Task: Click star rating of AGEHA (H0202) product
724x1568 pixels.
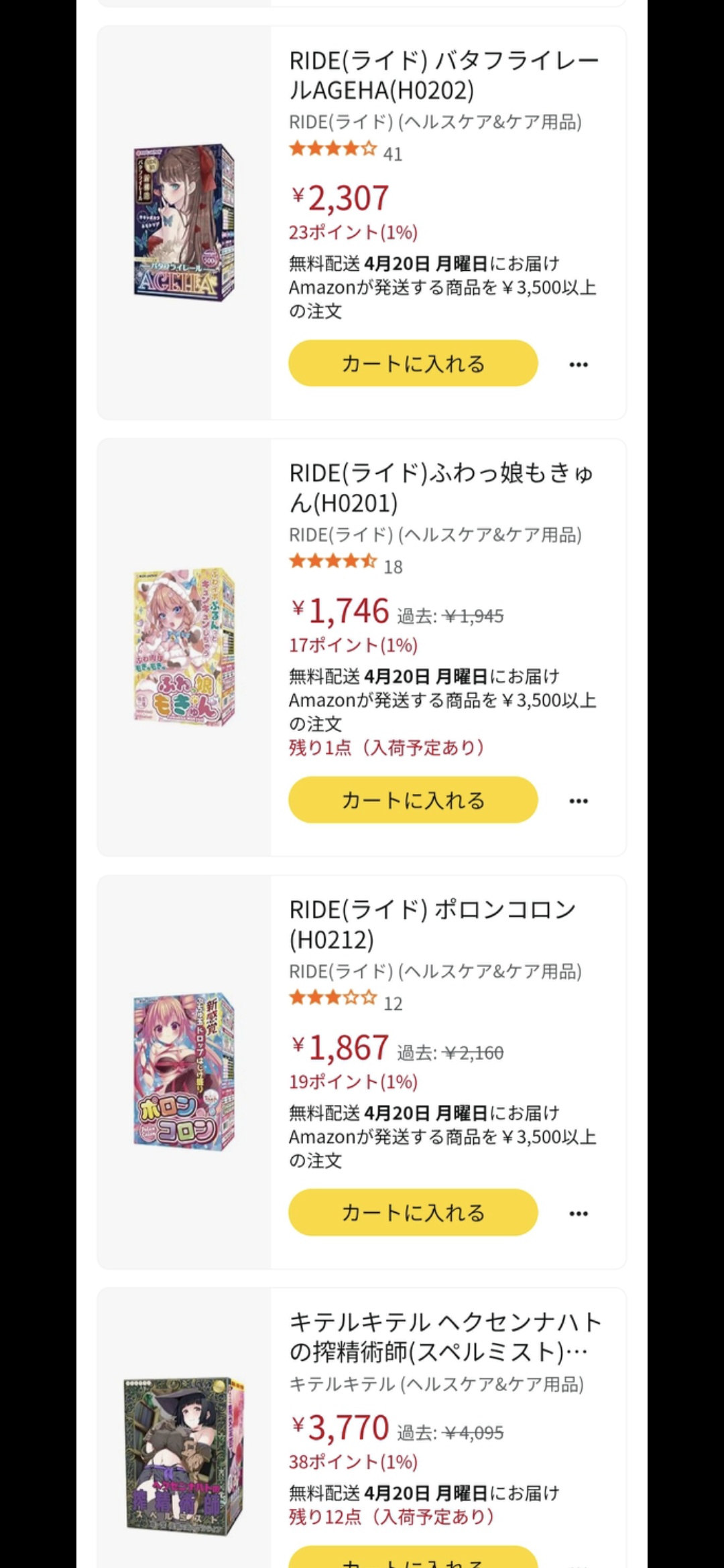Action: click(333, 149)
